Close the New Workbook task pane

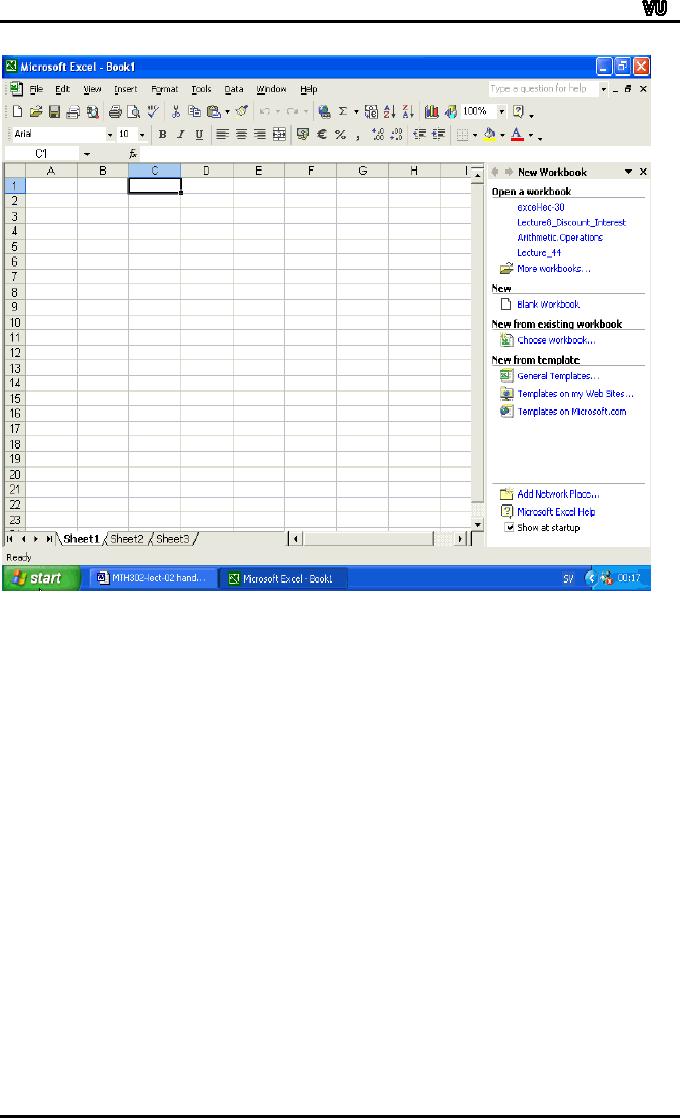(x=643, y=172)
